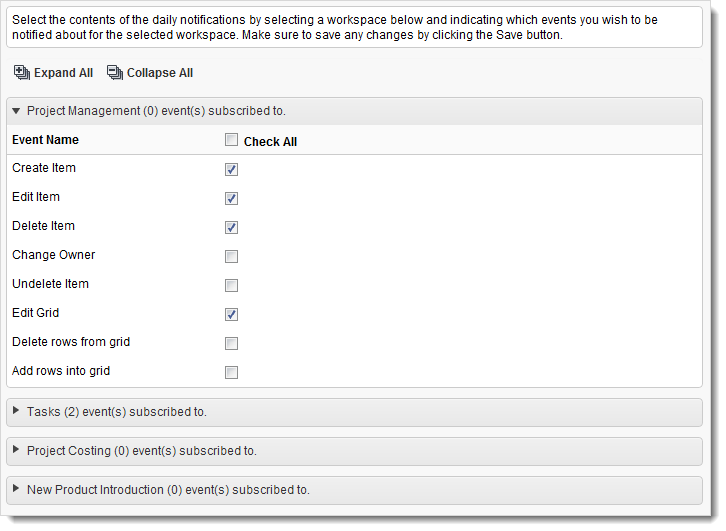Toggle the Check All checkbox
This screenshot has width=726, height=531.
[232, 141]
